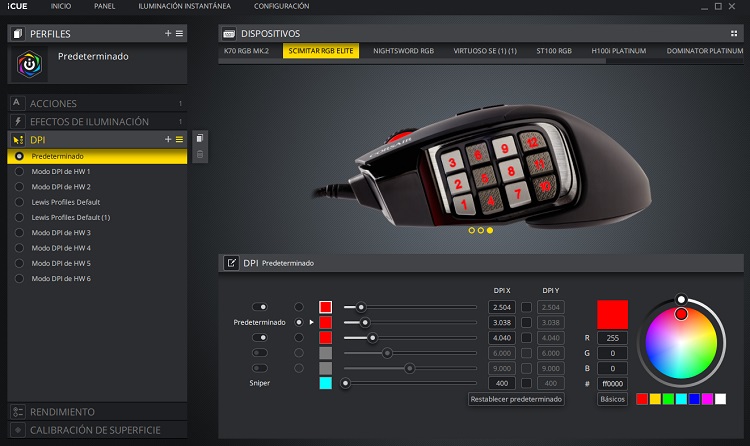
Task: Click the hex color input field
Action: [612, 383]
